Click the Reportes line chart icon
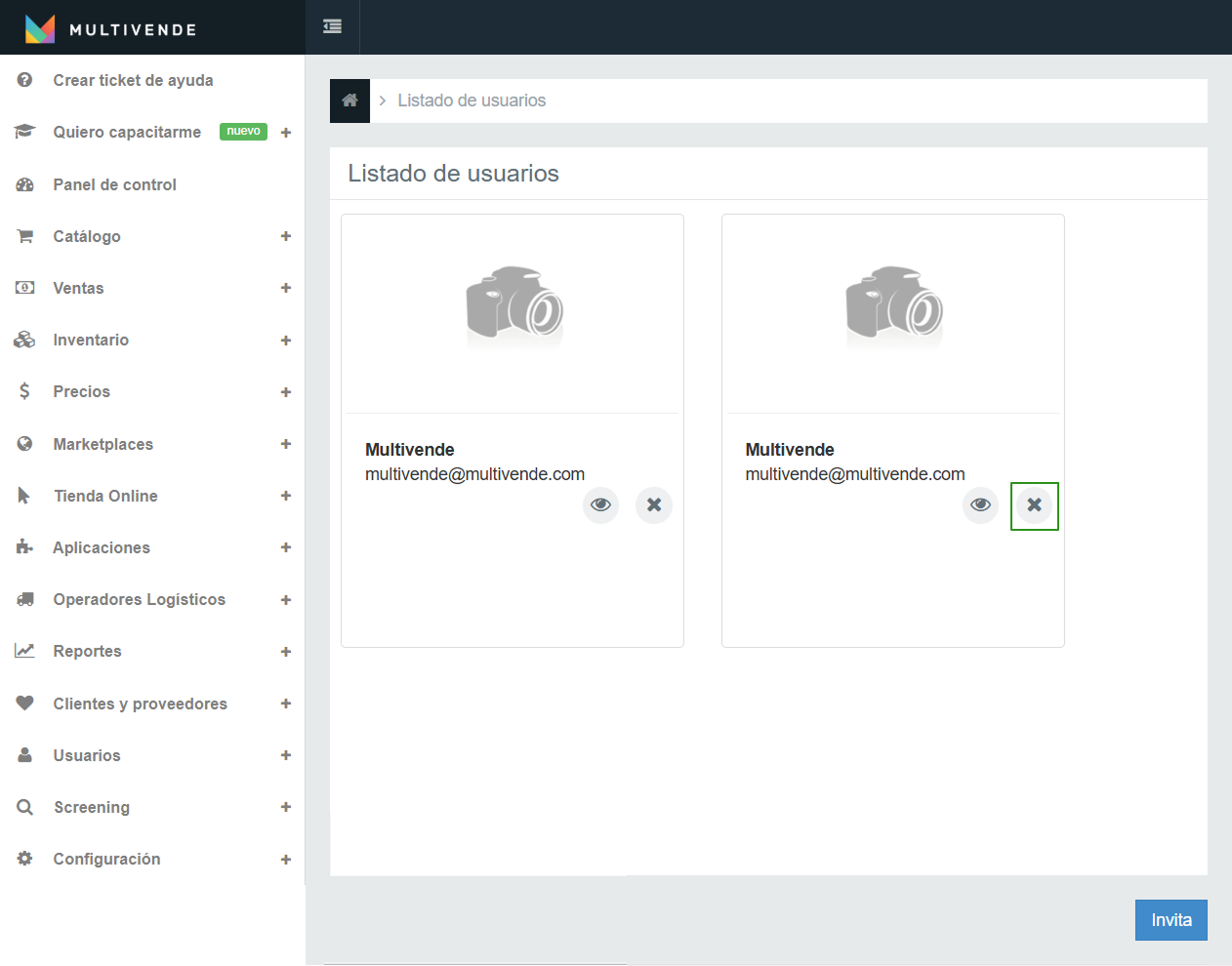This screenshot has height=966, width=1232. (25, 651)
